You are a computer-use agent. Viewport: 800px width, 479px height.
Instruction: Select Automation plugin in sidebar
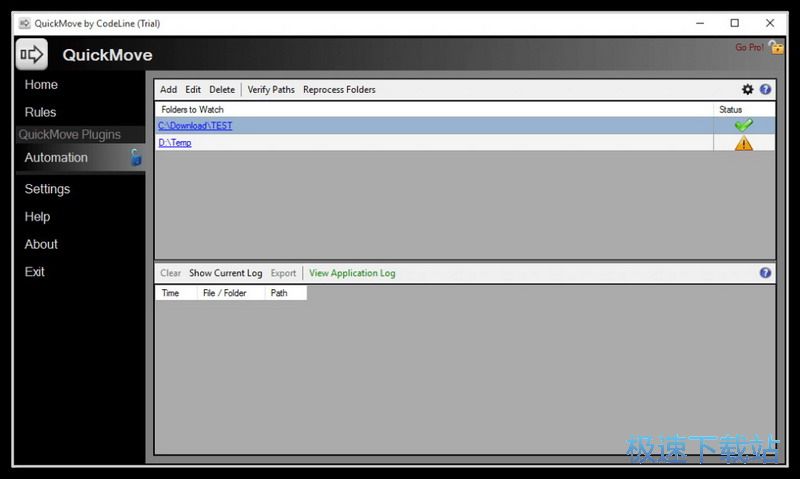point(56,157)
